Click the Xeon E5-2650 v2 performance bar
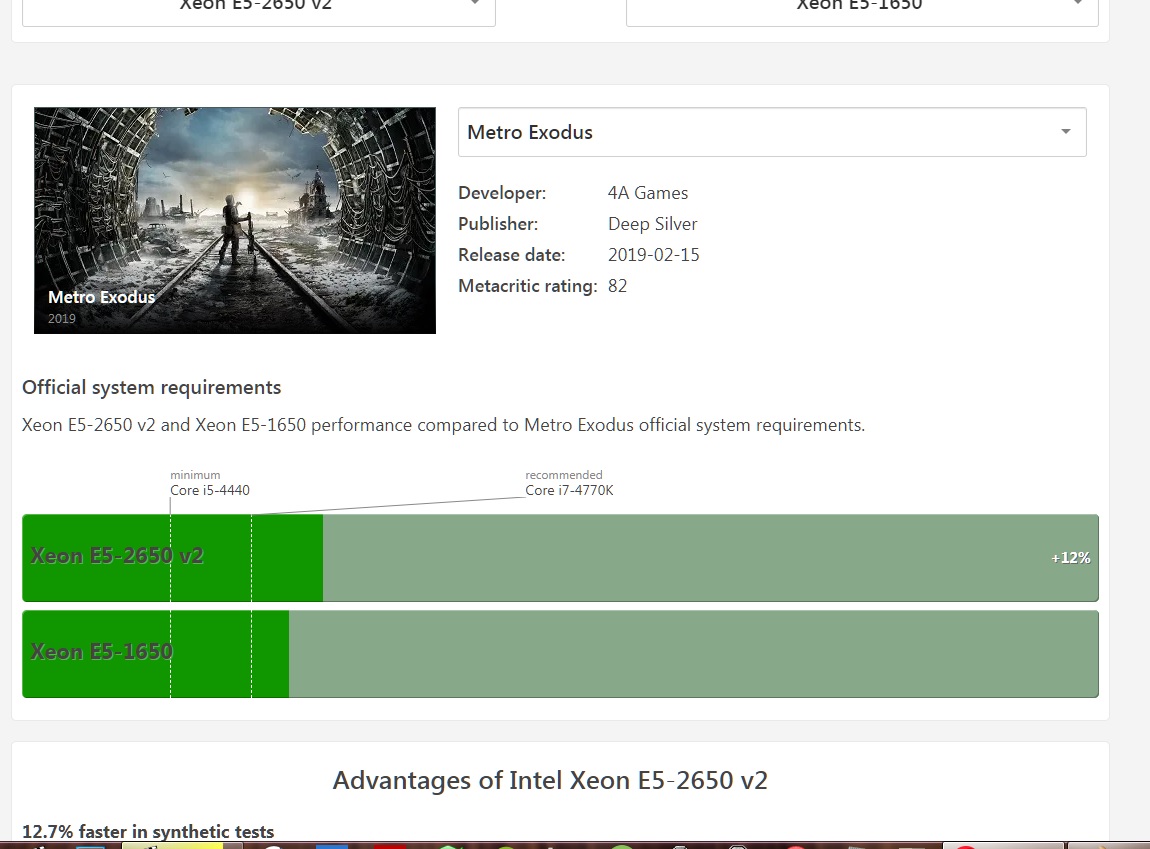 (560, 558)
